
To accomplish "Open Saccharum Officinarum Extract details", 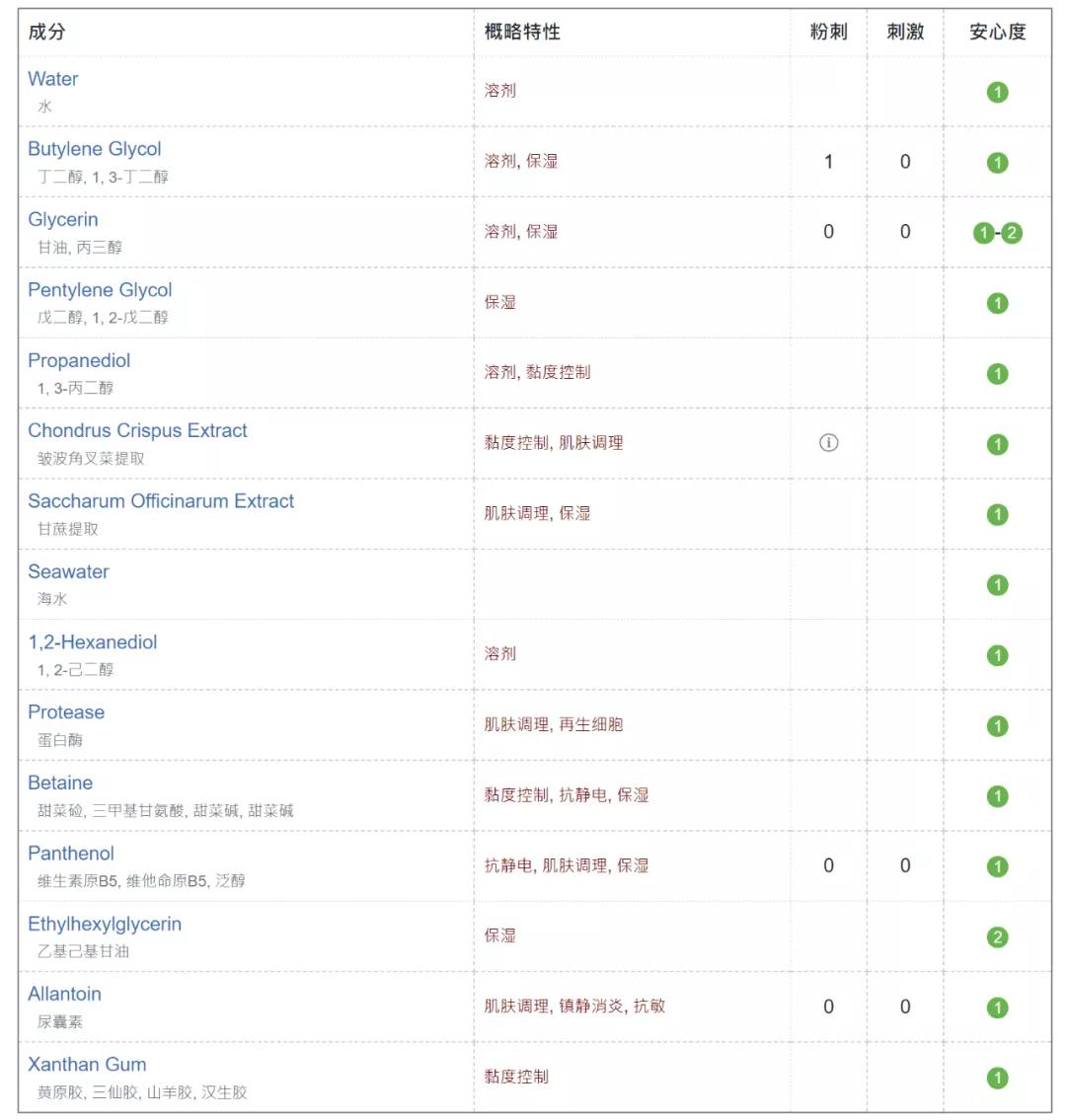I will (161, 501).
